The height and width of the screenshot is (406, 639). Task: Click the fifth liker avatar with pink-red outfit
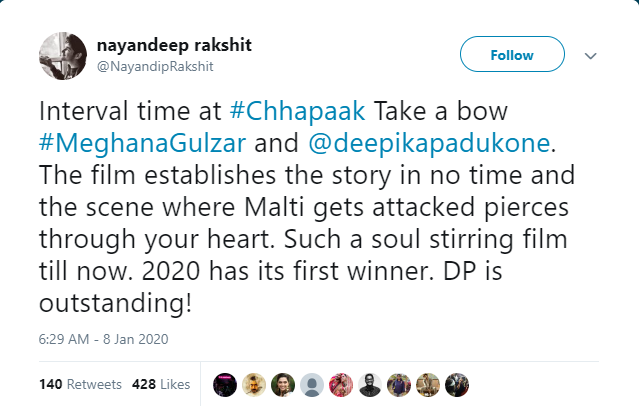coord(341,384)
